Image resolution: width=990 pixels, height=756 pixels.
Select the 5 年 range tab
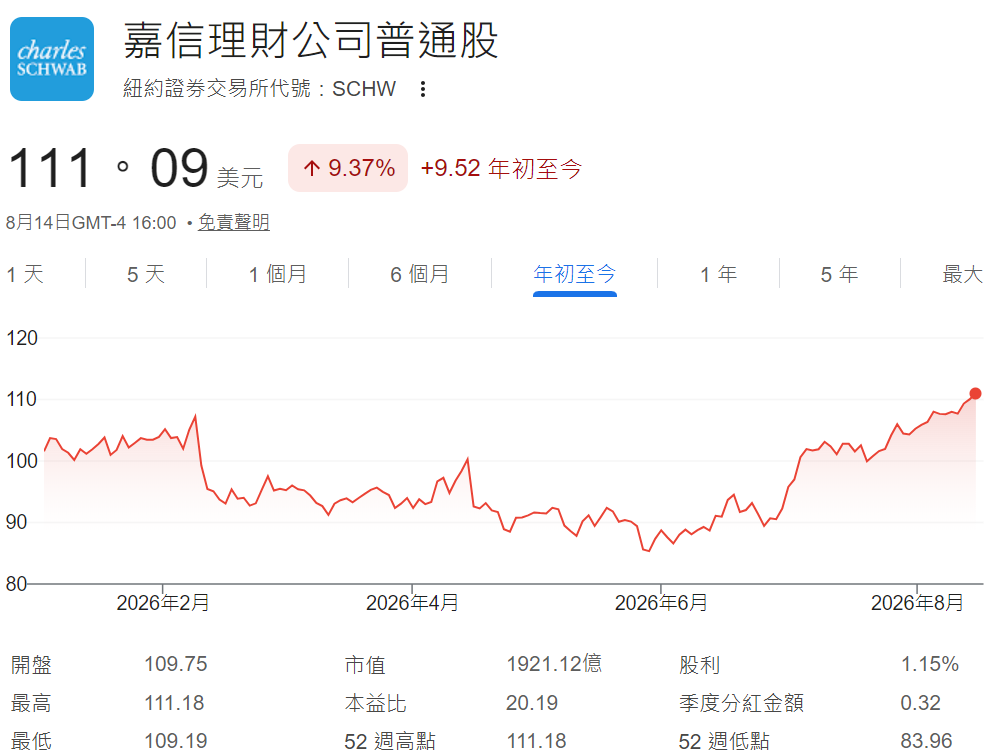(840, 274)
